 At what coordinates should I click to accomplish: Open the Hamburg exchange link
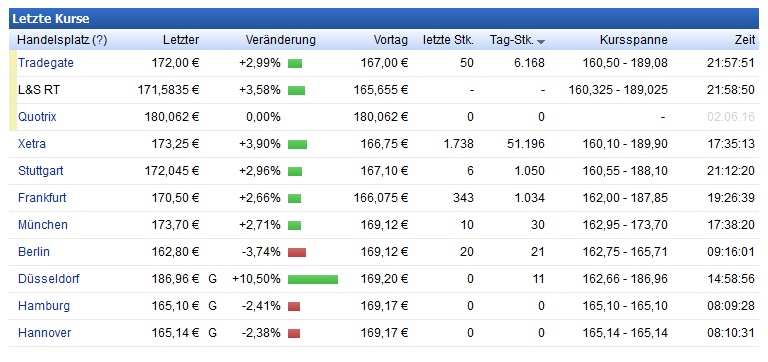coord(44,306)
